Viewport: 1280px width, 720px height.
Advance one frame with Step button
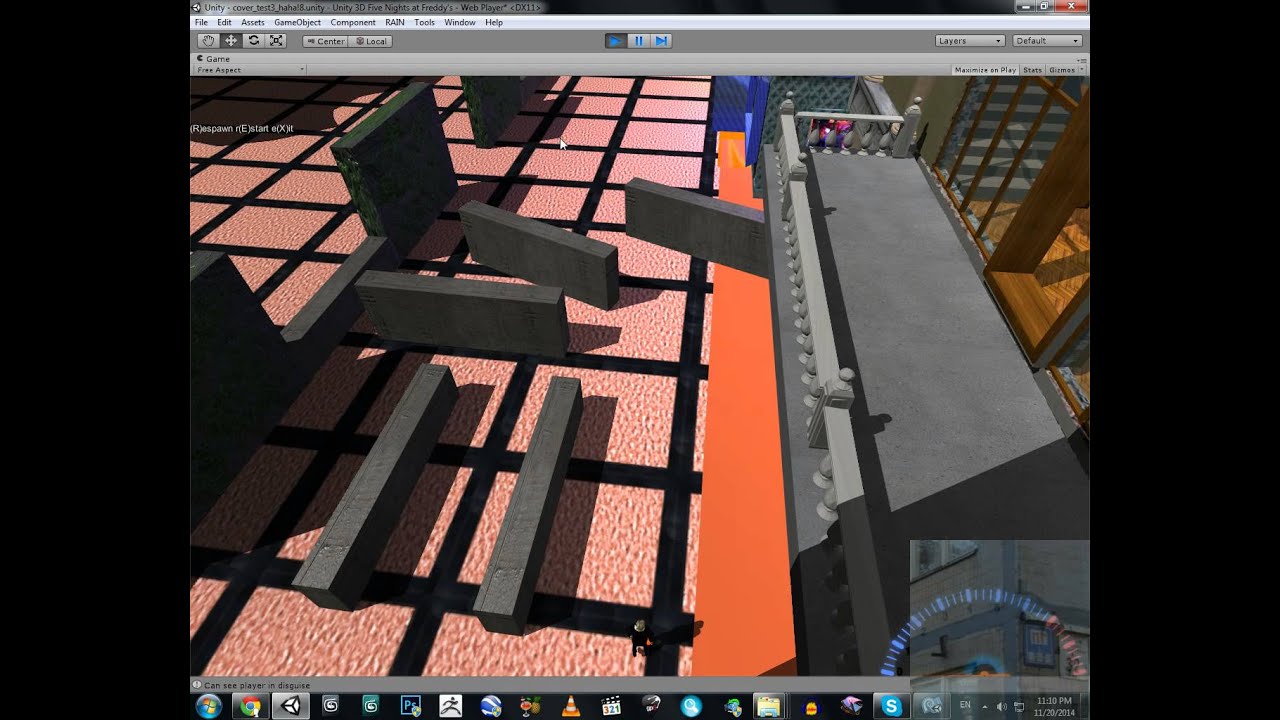tap(661, 41)
